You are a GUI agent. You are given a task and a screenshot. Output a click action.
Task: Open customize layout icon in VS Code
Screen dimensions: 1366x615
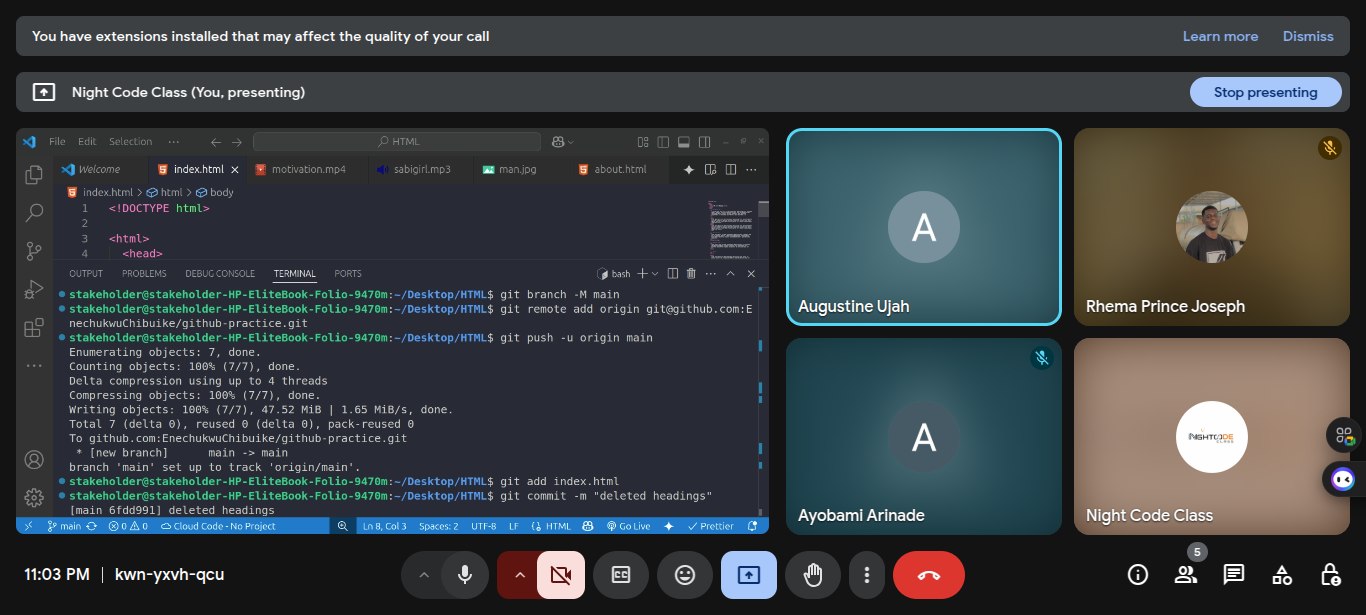point(644,142)
